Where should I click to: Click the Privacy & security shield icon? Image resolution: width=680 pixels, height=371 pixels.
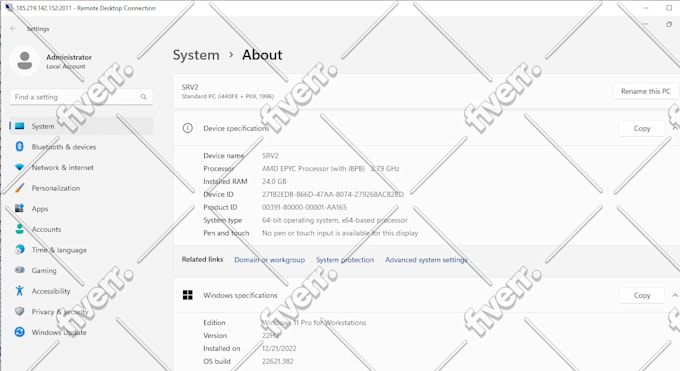[x=20, y=311]
